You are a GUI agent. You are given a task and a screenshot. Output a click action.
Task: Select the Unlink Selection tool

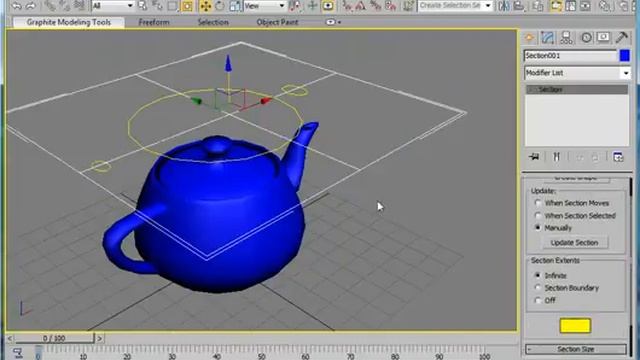tap(65, 6)
